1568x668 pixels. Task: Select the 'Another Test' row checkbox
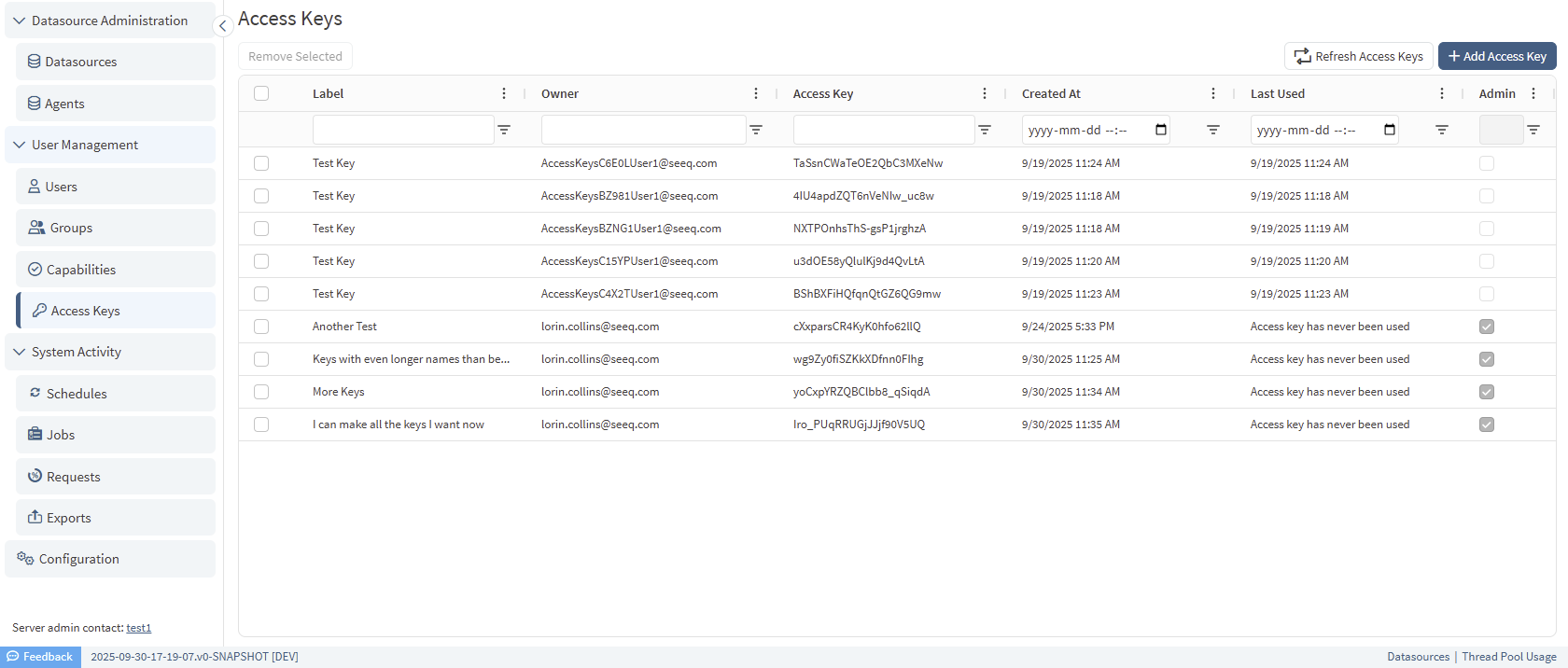(x=261, y=327)
